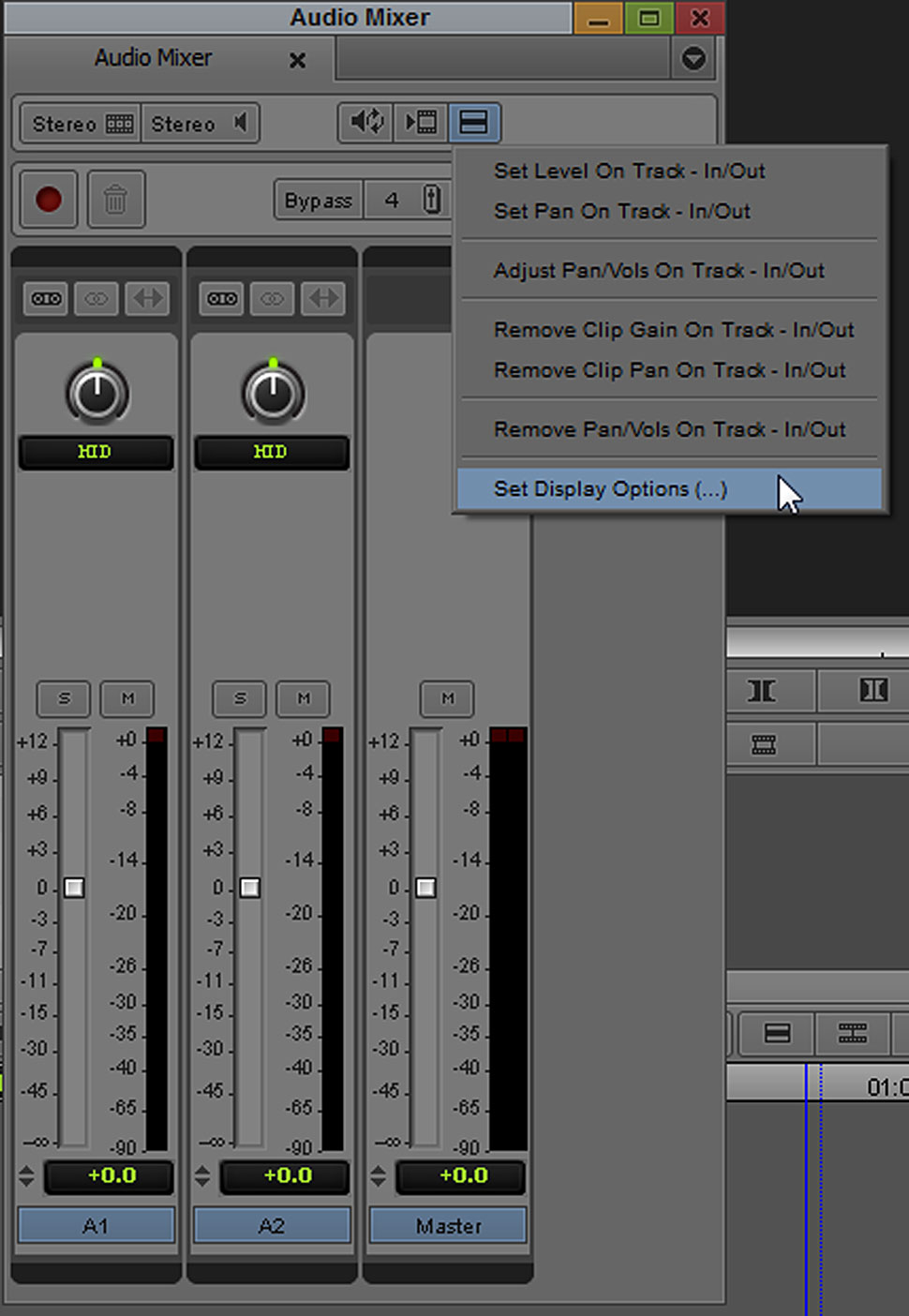Mute track A2
The width and height of the screenshot is (909, 1316).
pos(303,698)
